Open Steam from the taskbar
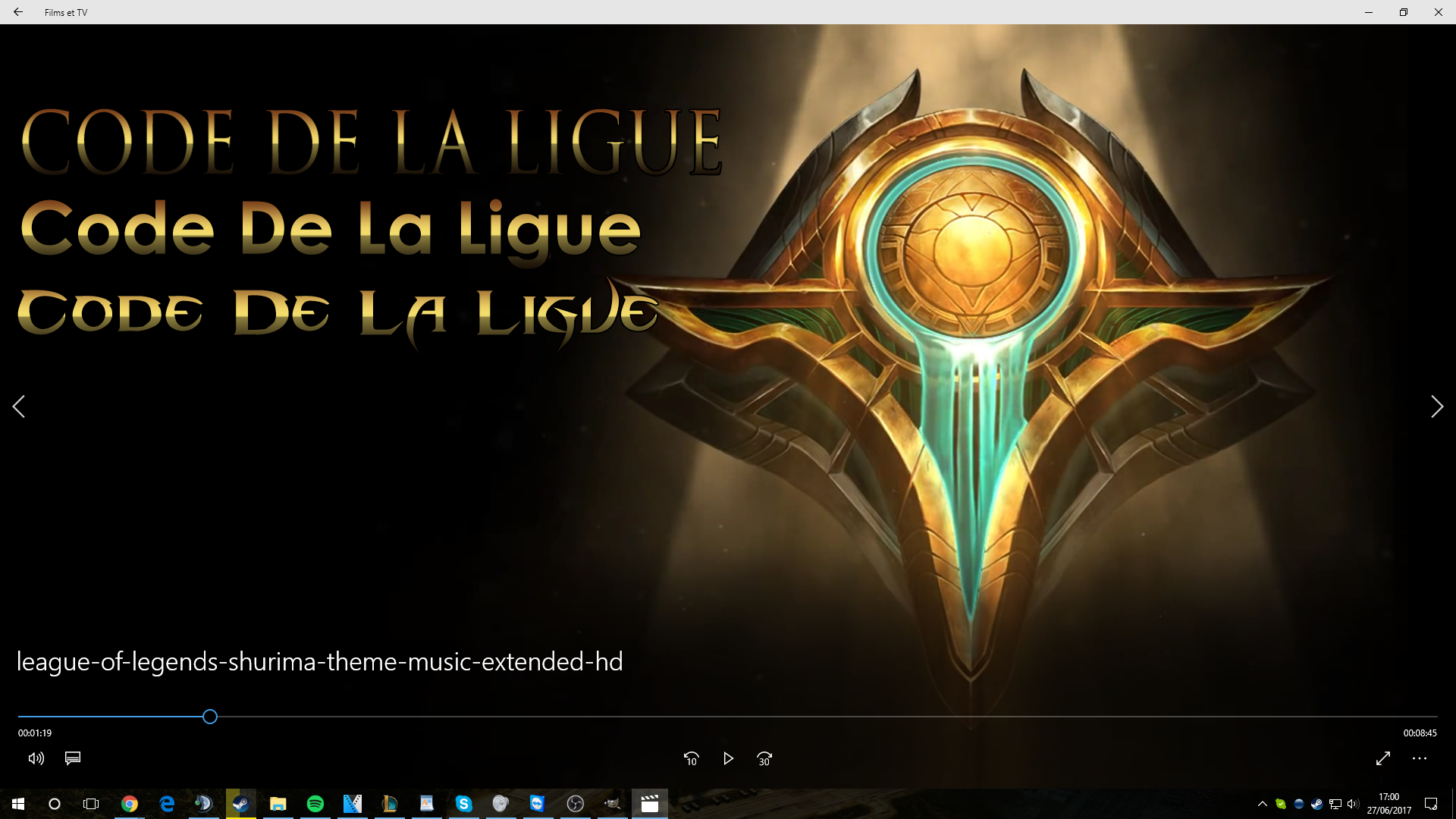Viewport: 1456px width, 819px height. (x=241, y=804)
